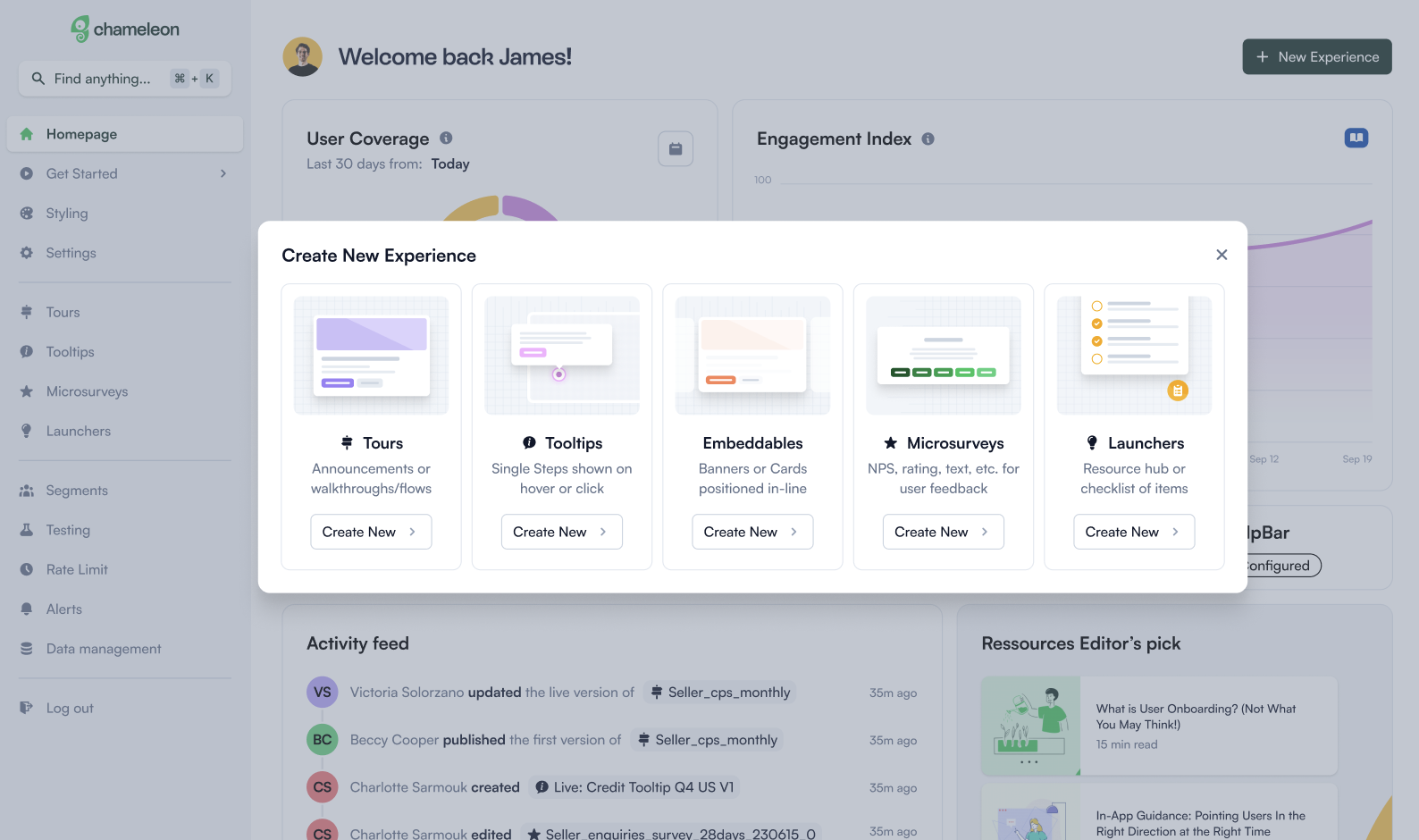Open the Settings sidebar item
Image resolution: width=1419 pixels, height=840 pixels.
(71, 253)
